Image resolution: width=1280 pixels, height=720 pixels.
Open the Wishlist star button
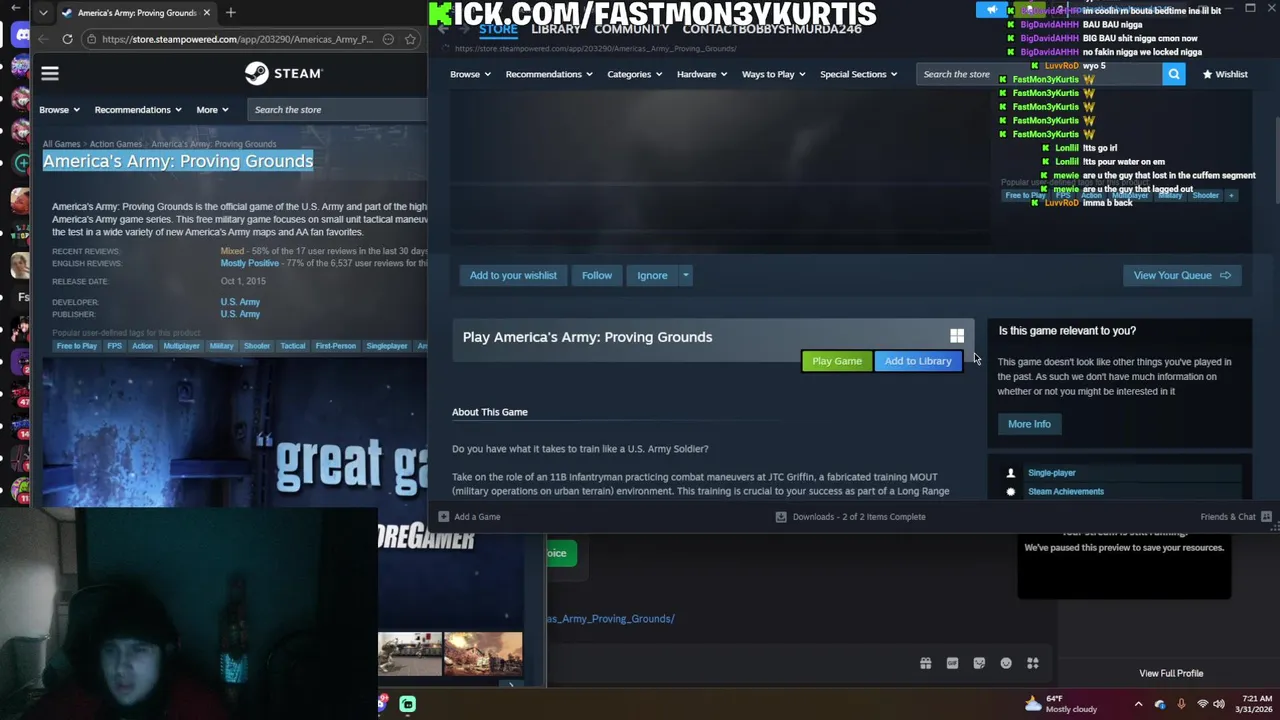point(1225,74)
